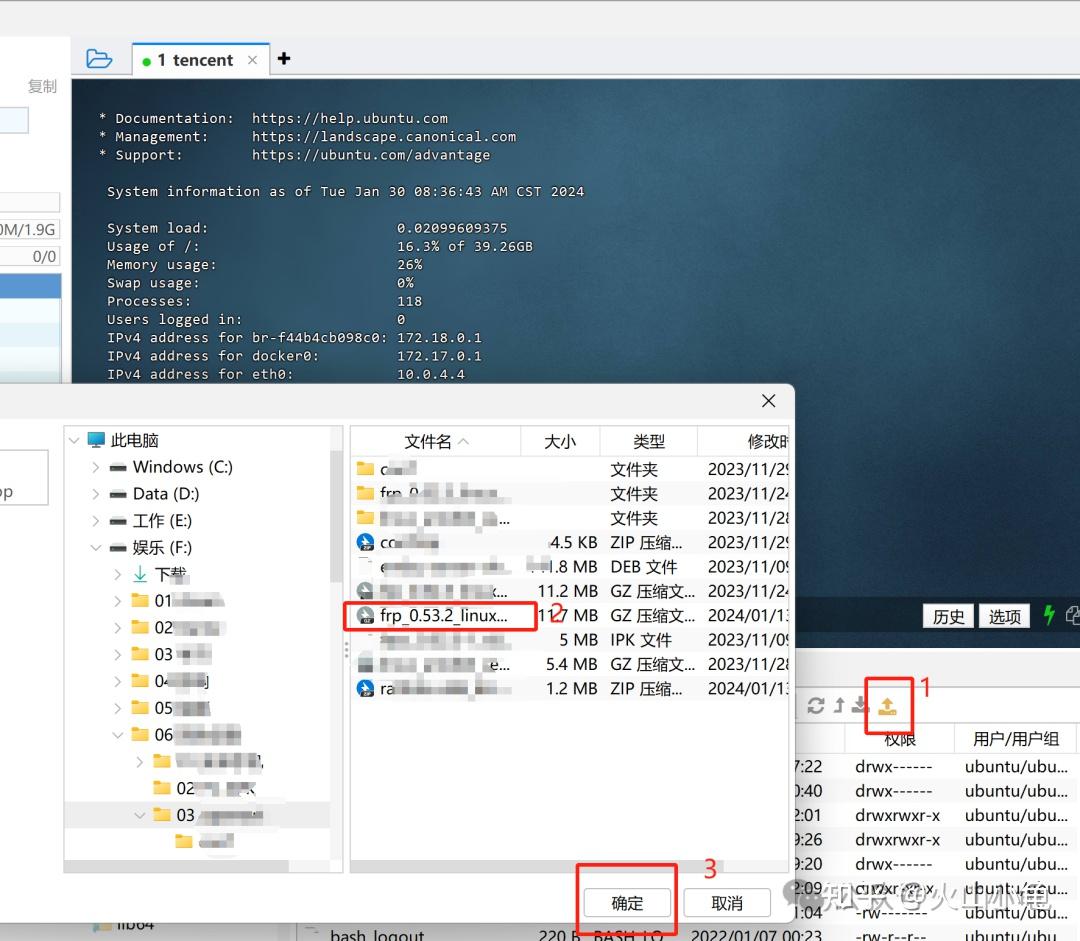Click the highlighted upload file icon
The width and height of the screenshot is (1080, 941).
[x=886, y=705]
